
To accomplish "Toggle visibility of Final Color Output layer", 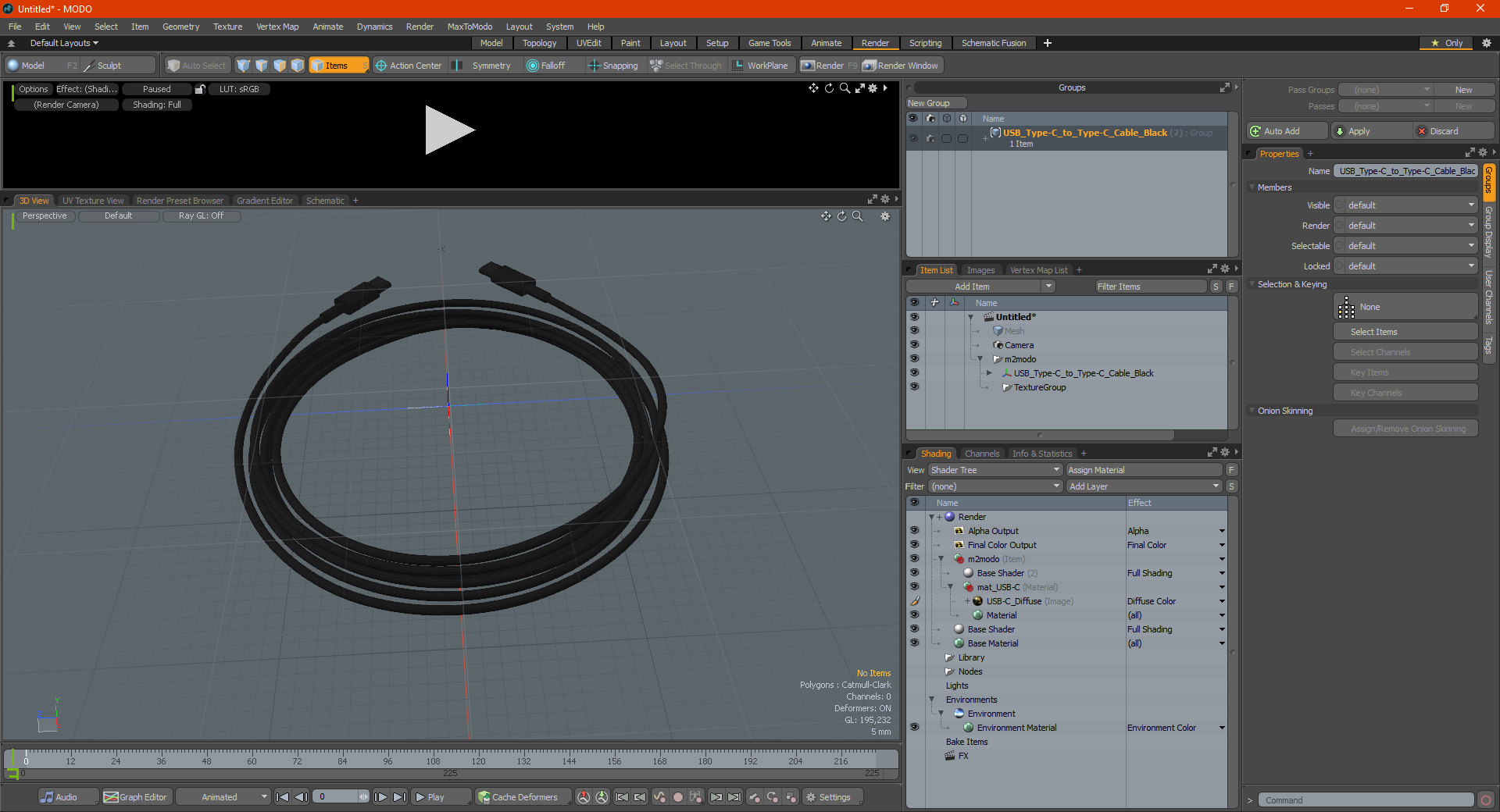I will (x=914, y=545).
